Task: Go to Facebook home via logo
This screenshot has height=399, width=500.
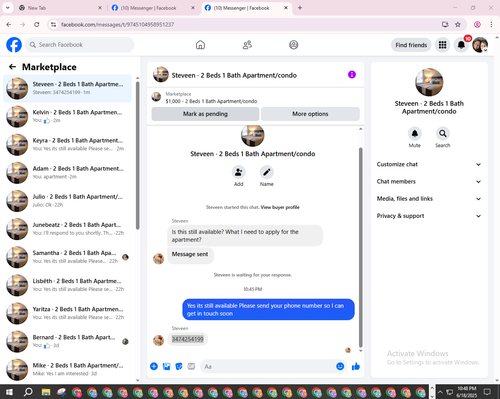Action: (x=14, y=45)
